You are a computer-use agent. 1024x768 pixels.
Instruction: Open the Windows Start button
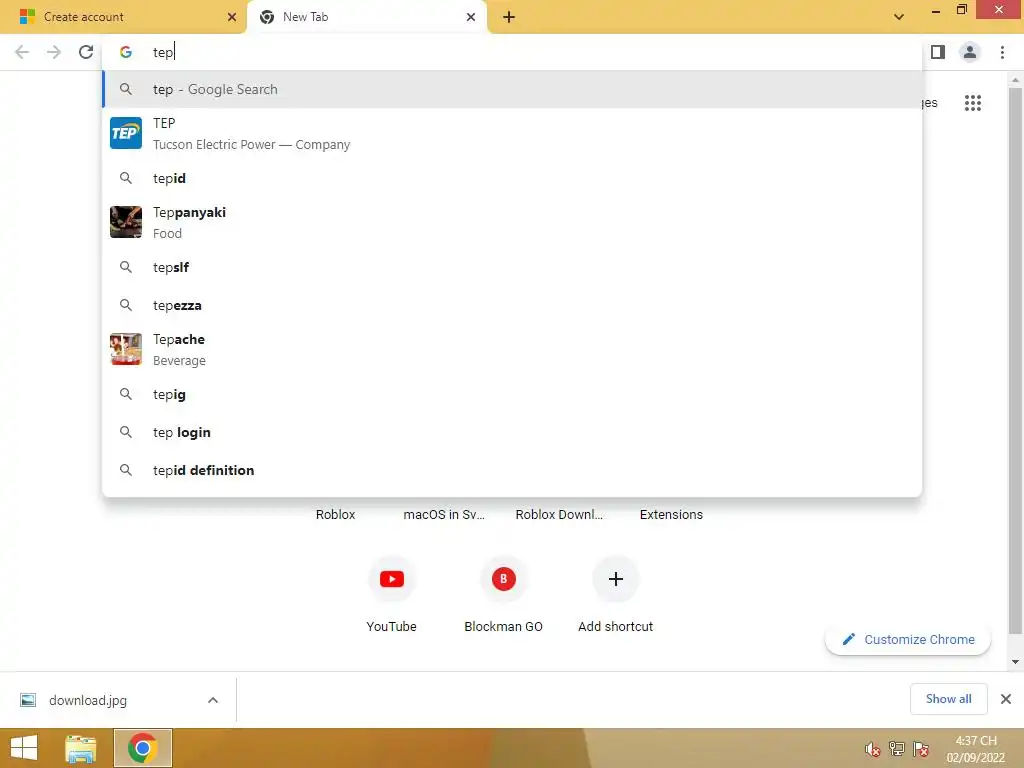coord(24,748)
